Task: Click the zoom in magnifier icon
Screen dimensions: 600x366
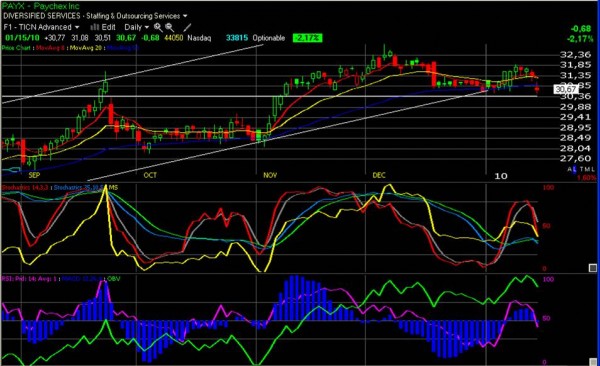Action: pyautogui.click(x=158, y=27)
